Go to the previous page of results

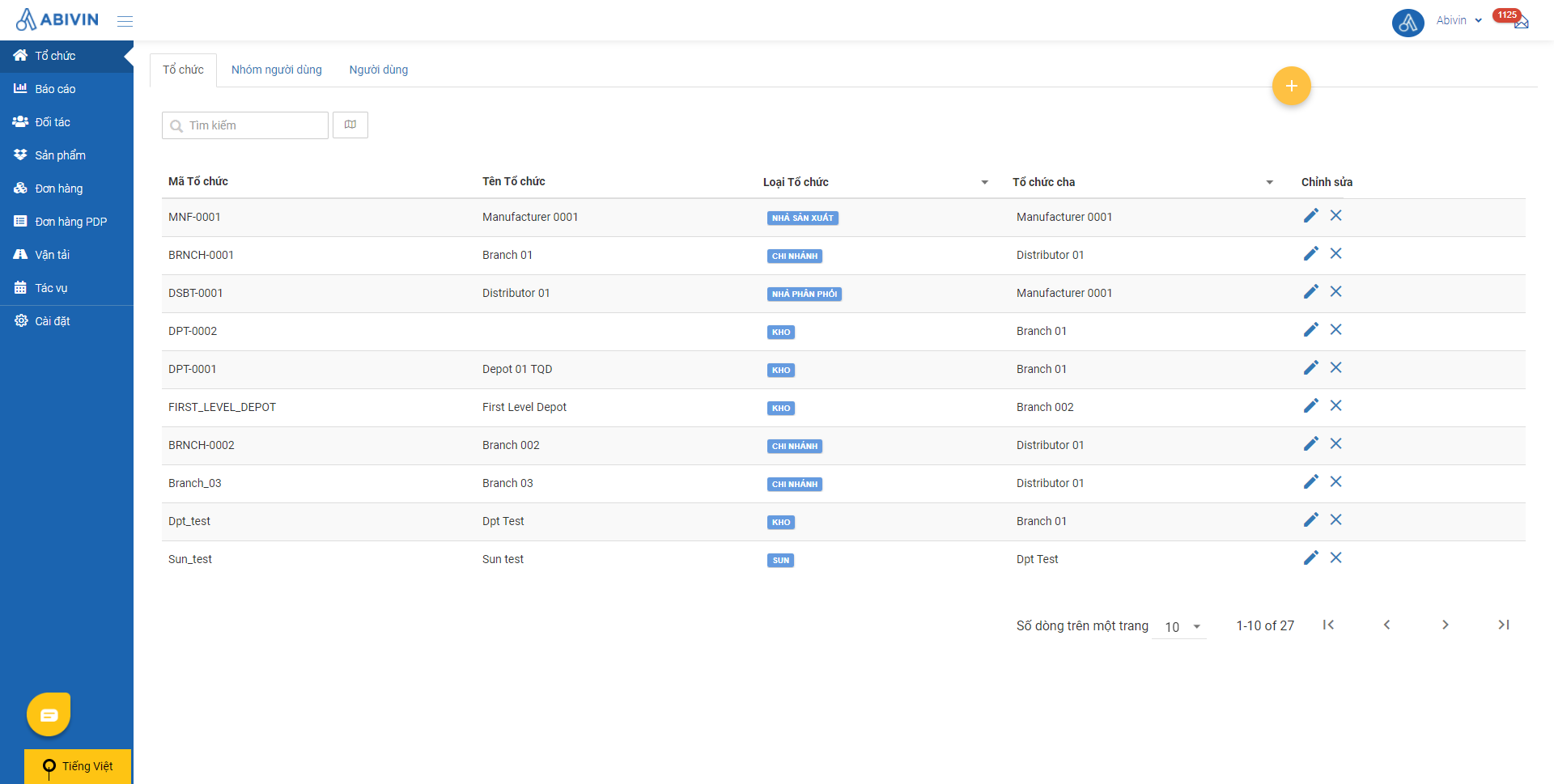pos(1386,625)
